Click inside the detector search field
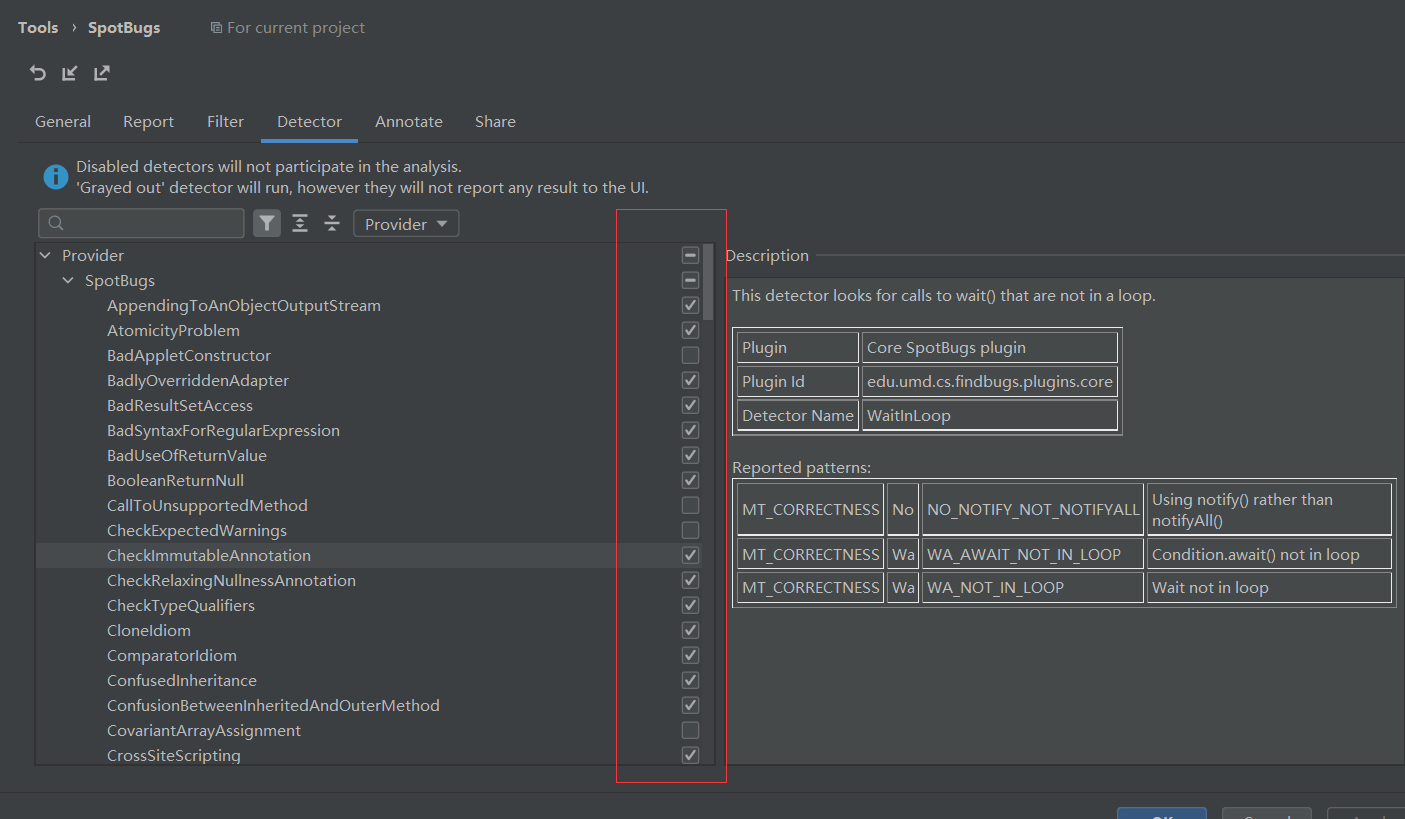The height and width of the screenshot is (819, 1405). 140,222
